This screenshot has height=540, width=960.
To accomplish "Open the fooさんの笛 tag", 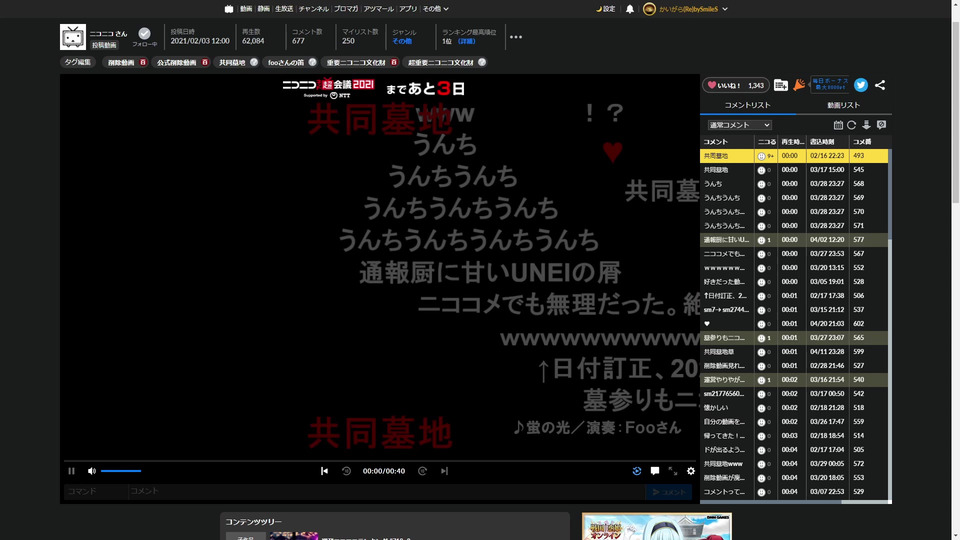I will [286, 62].
